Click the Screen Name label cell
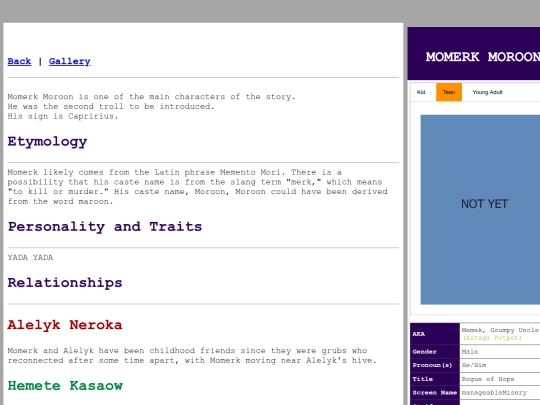The image size is (540, 405). coord(435,393)
